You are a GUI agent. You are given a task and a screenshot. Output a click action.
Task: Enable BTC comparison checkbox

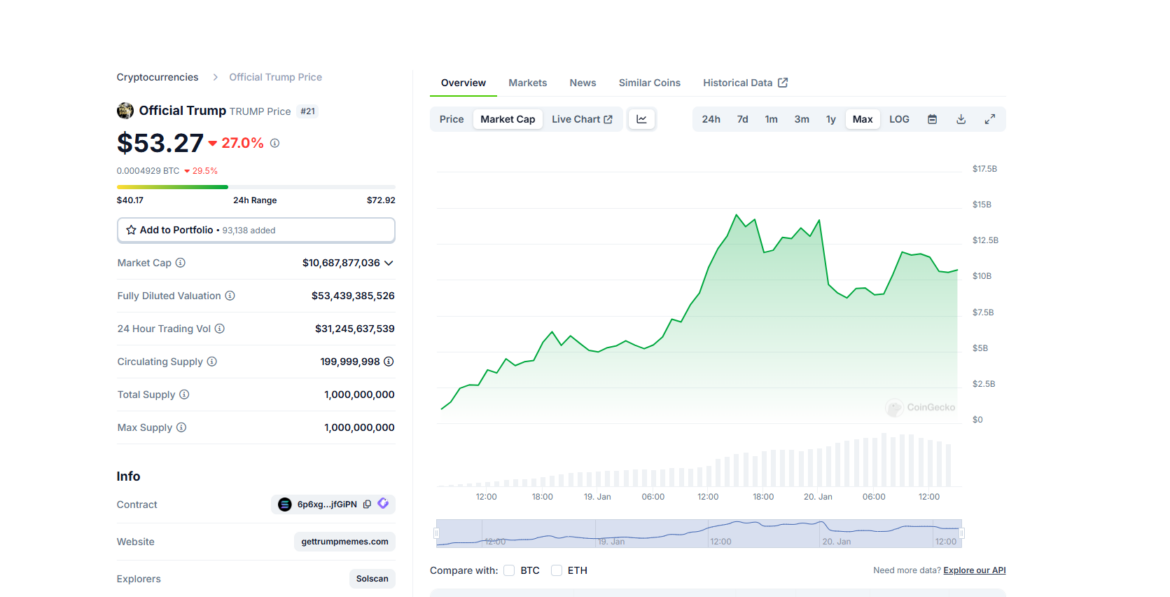click(x=509, y=571)
